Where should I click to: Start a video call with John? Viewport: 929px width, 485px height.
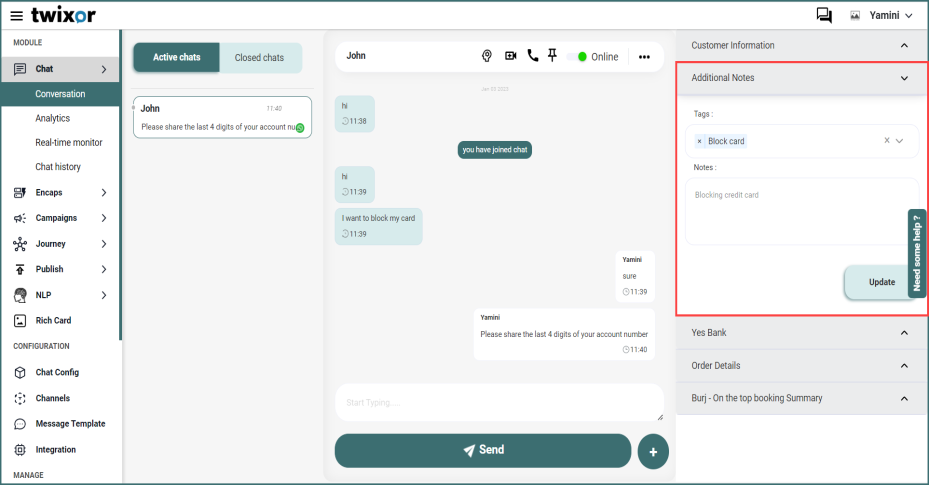coord(511,57)
